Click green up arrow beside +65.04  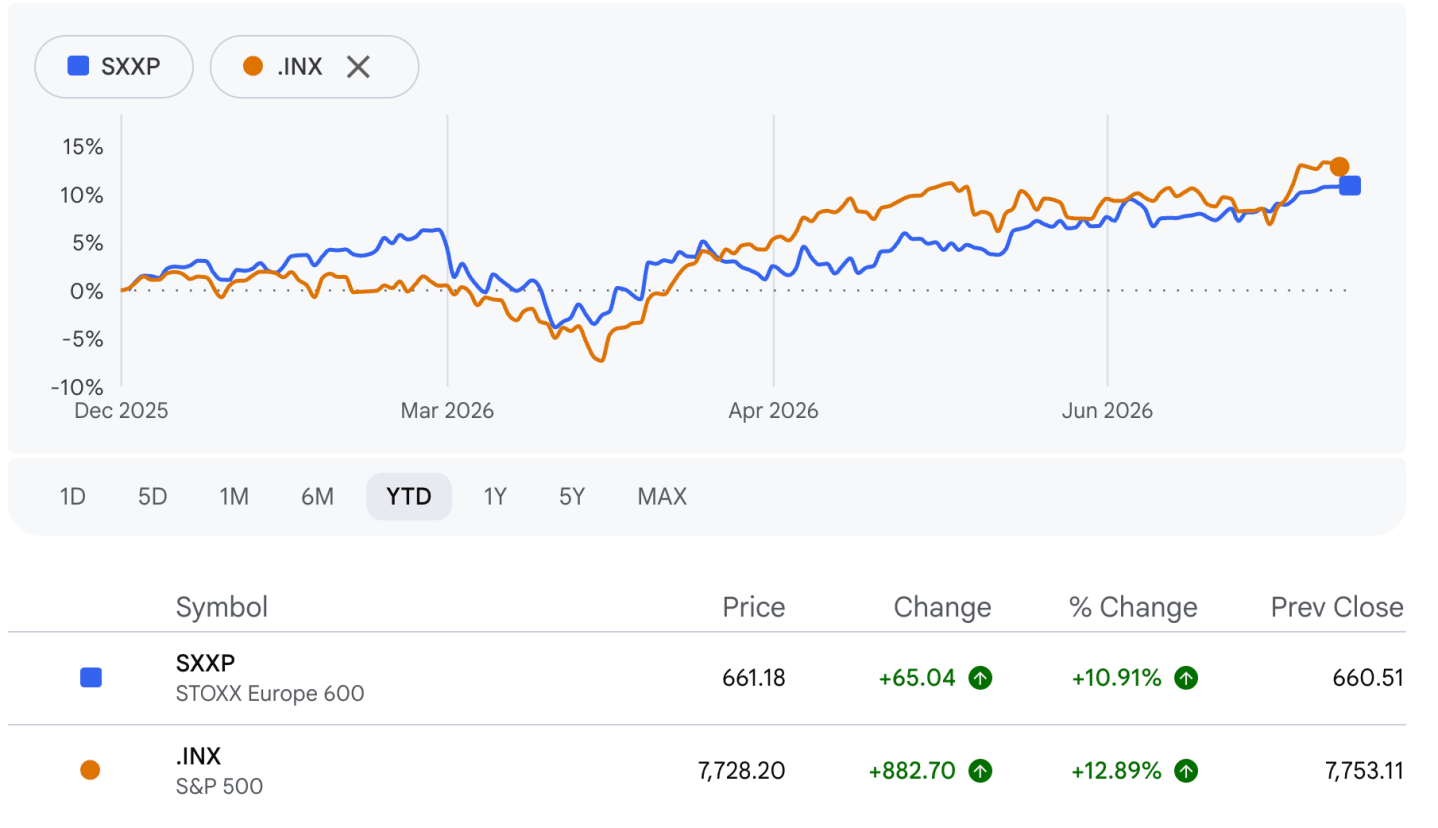coord(981,678)
